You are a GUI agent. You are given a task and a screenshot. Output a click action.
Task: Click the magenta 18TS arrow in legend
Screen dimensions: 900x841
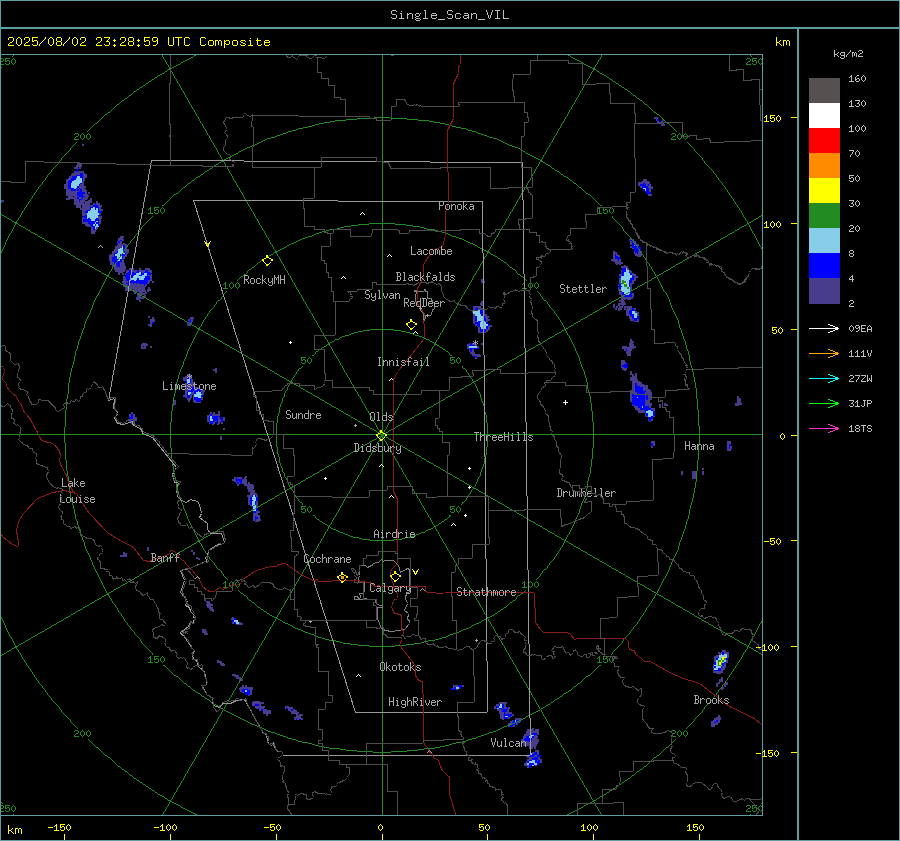tap(824, 428)
